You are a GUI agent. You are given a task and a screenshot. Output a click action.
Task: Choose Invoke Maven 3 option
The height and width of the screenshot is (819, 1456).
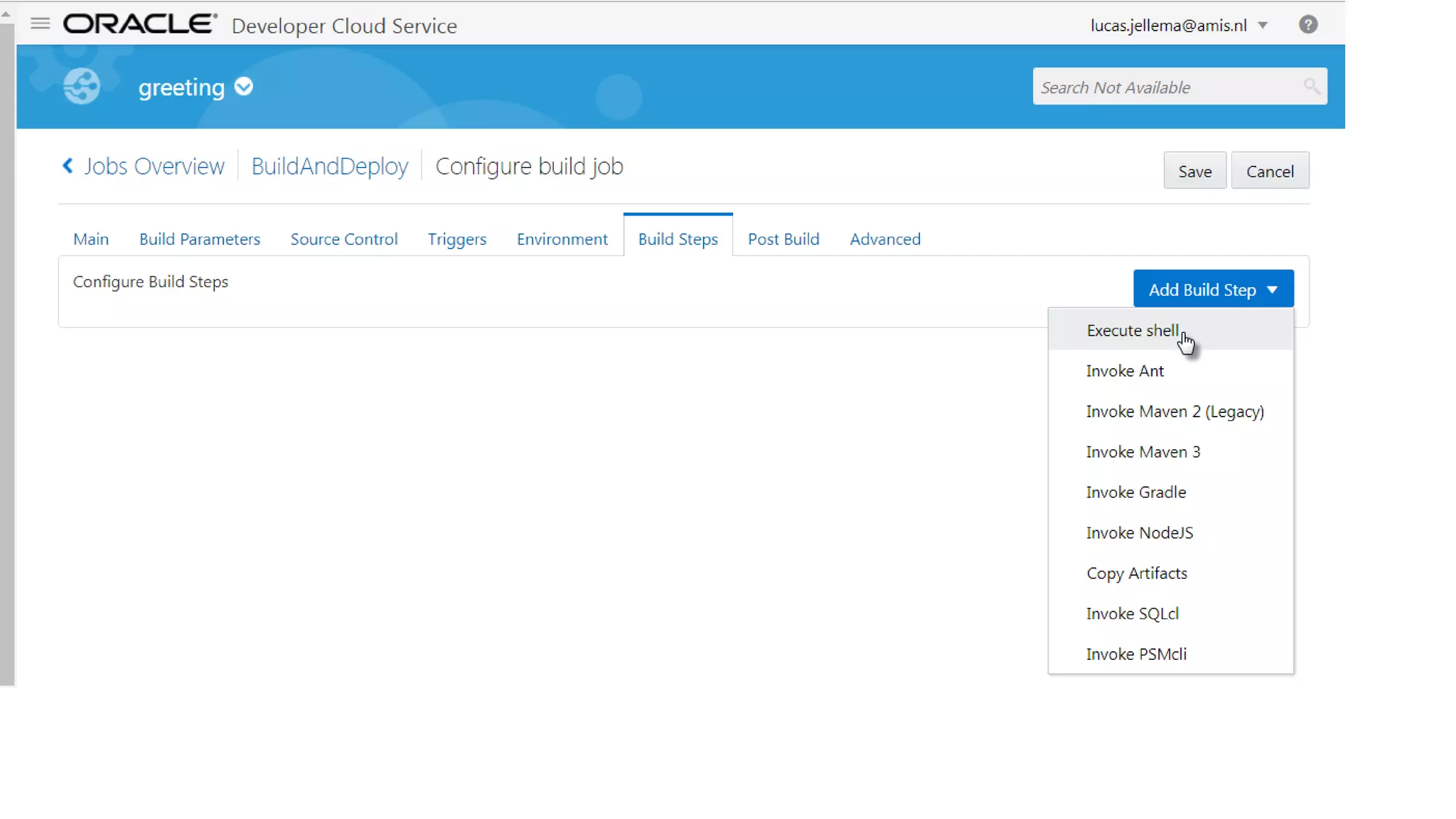(x=1142, y=452)
